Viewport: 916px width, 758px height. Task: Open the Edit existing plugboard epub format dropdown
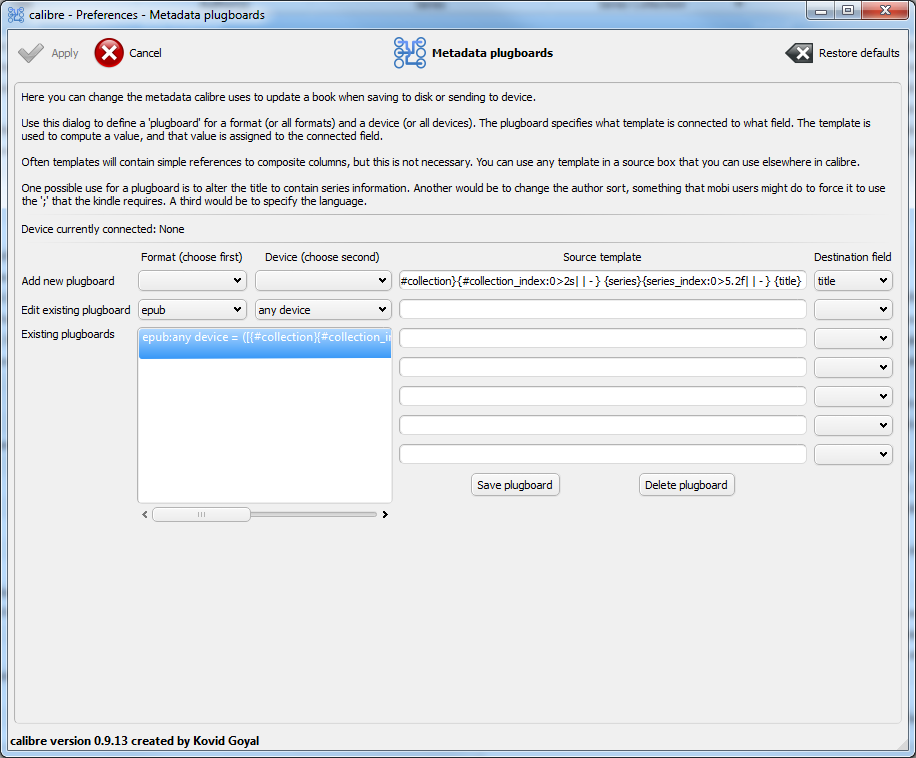click(192, 310)
